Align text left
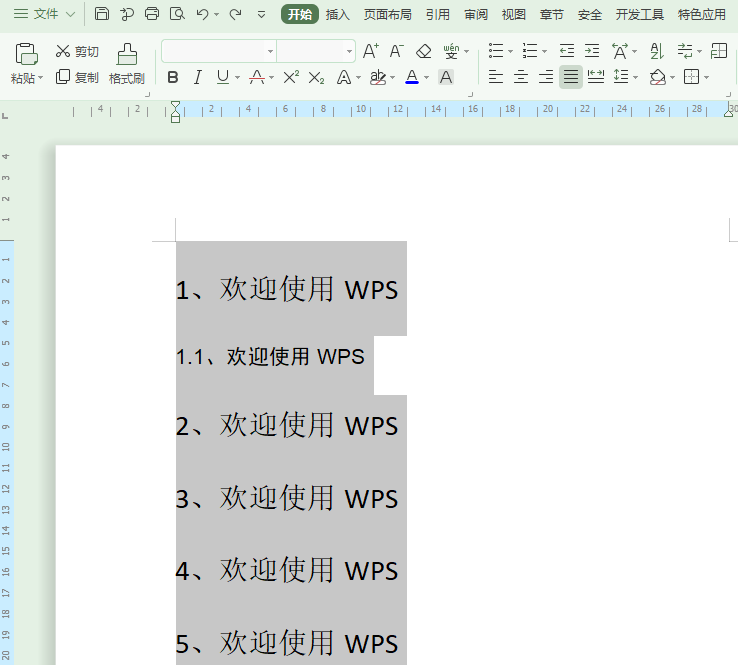This screenshot has height=665, width=738. click(x=496, y=77)
